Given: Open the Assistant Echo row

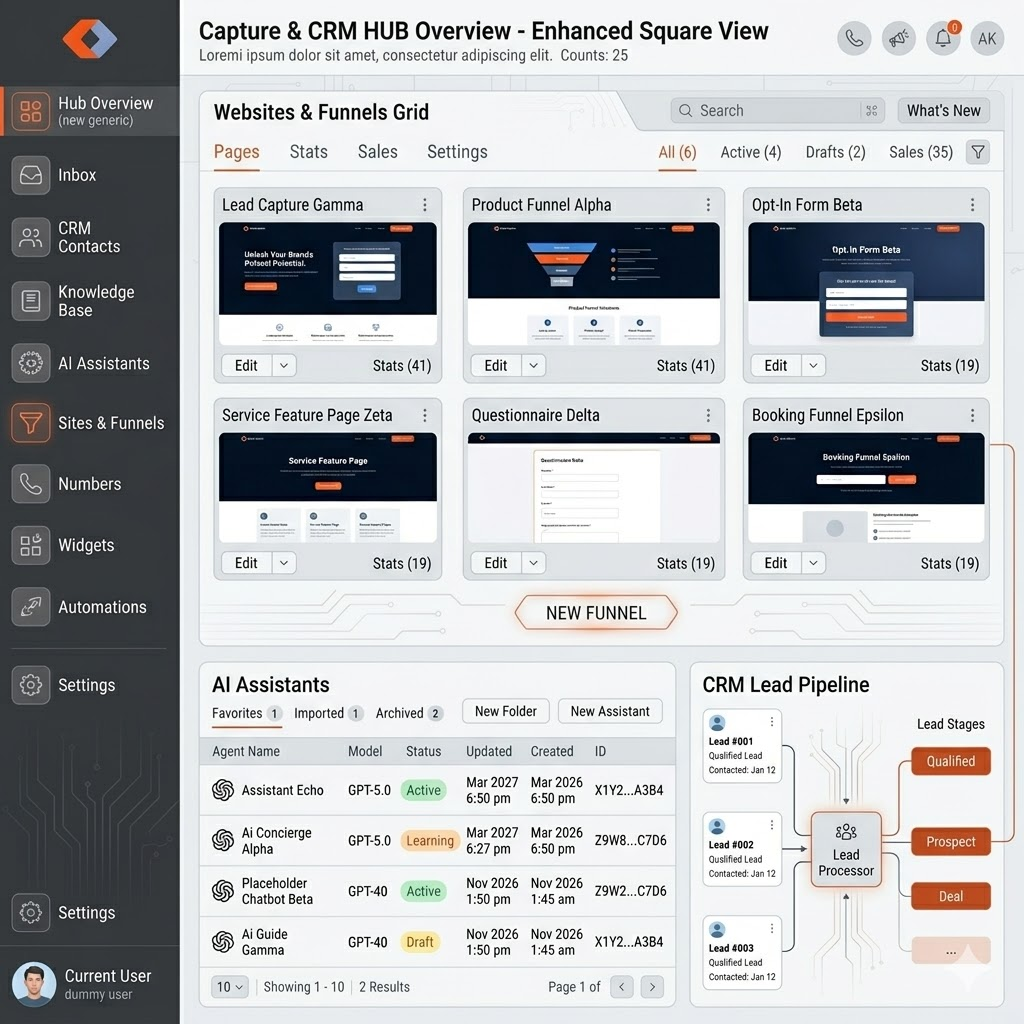Looking at the screenshot, I should pos(438,790).
